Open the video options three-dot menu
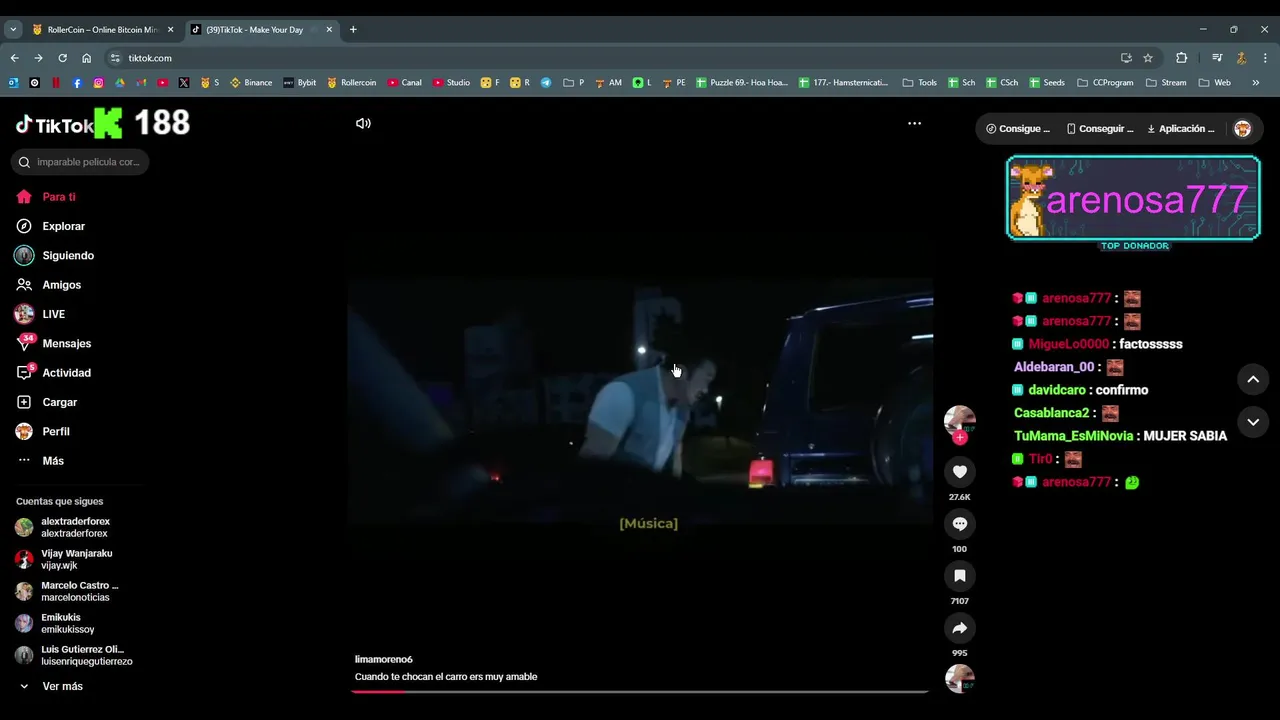This screenshot has width=1280, height=720. [914, 123]
